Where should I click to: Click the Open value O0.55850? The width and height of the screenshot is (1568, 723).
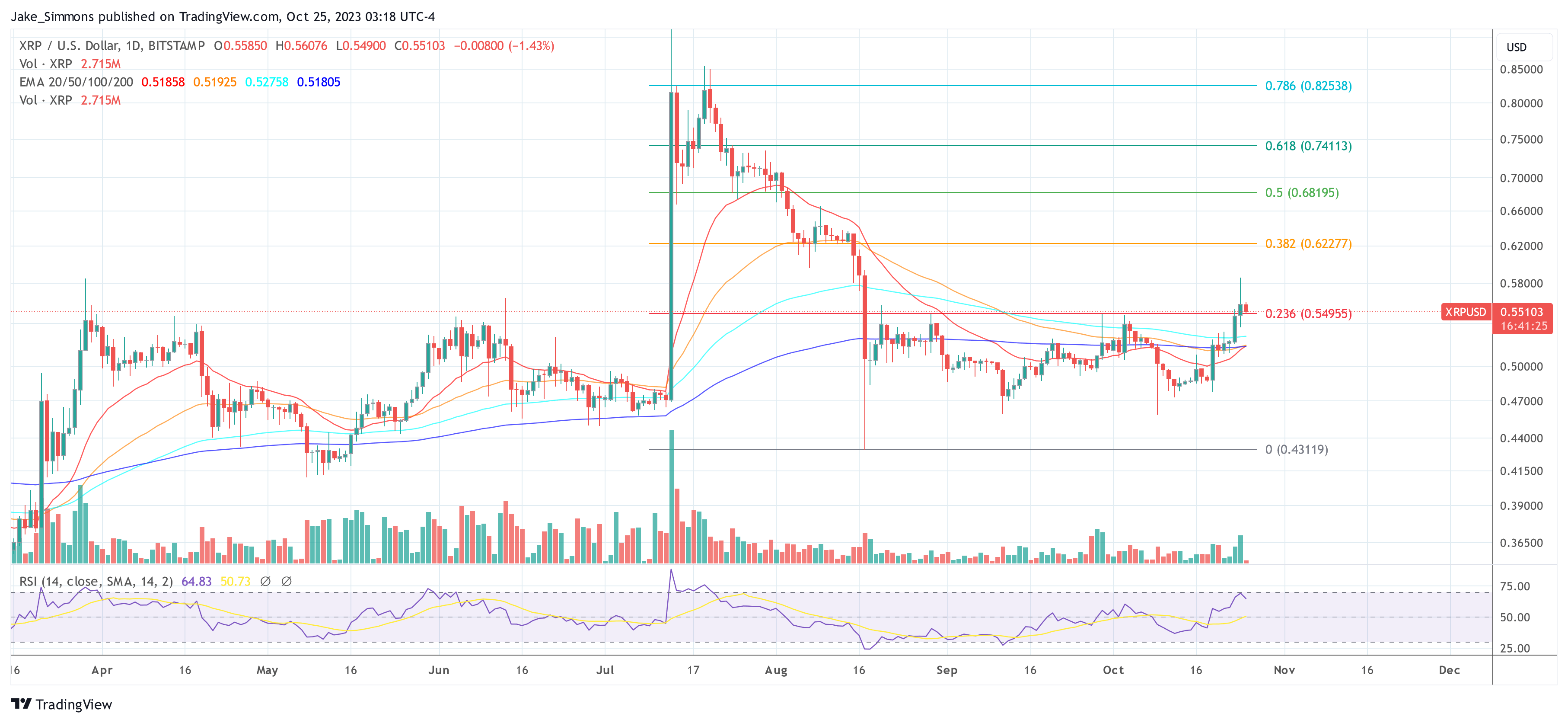click(240, 46)
